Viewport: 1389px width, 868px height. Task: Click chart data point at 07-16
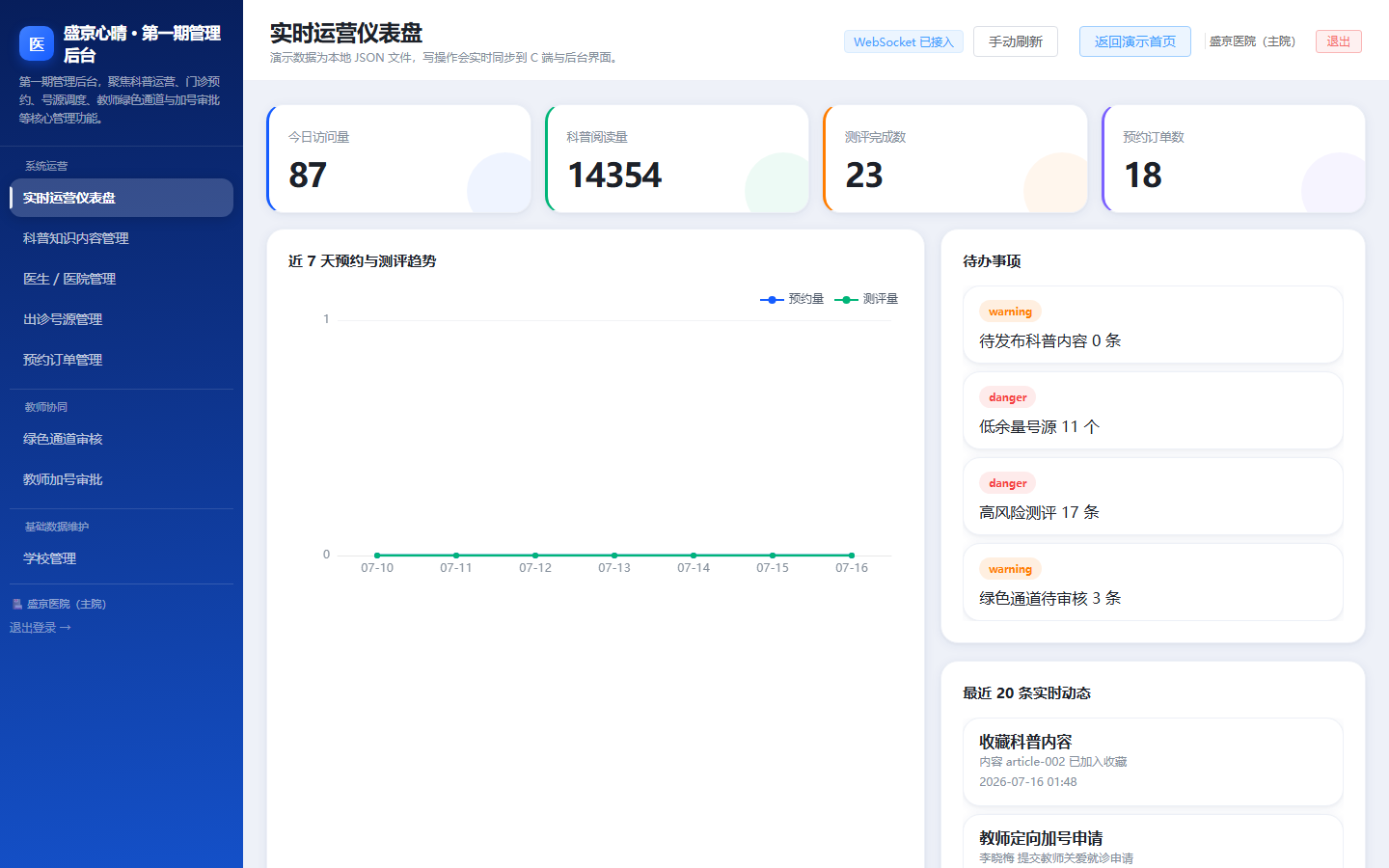852,556
